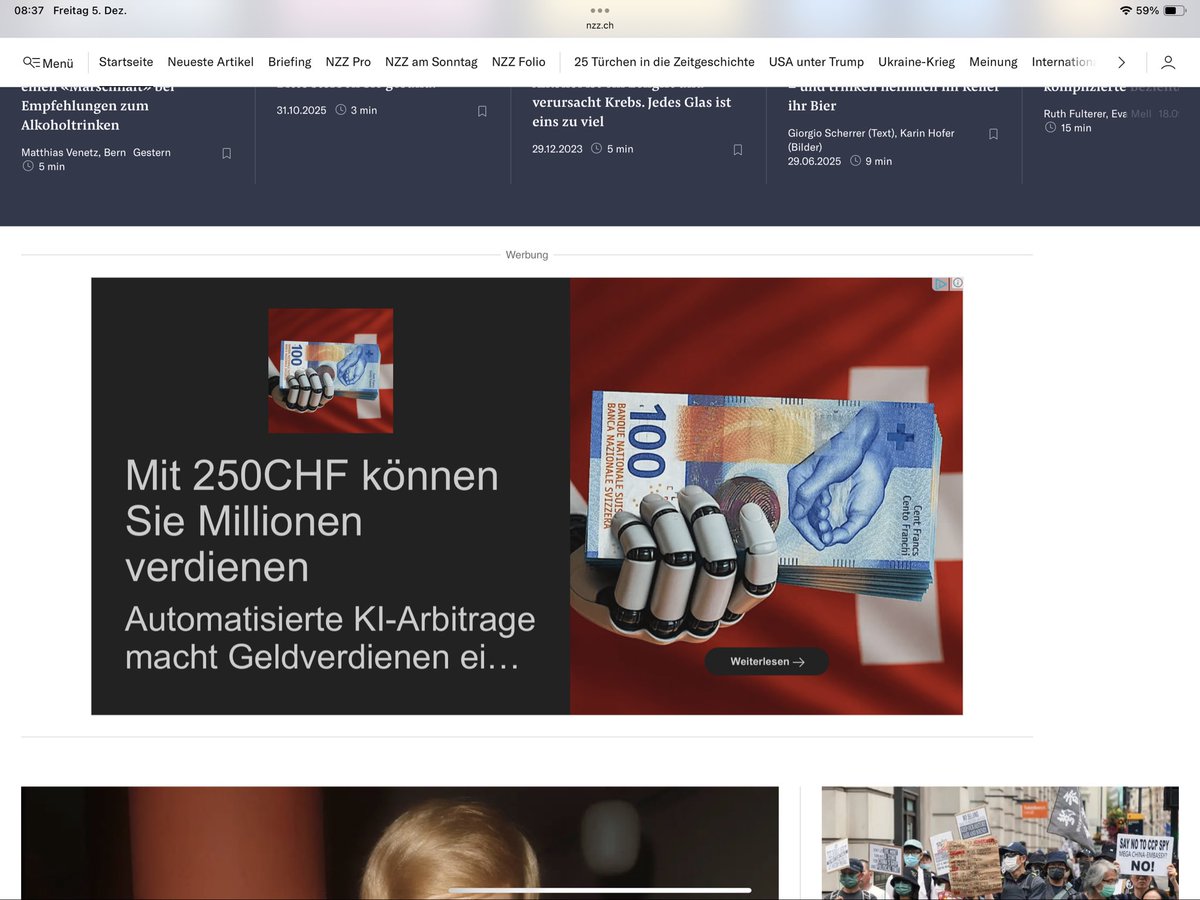
Task: Click author text 'Giorgio Scherrer (Text), Karin Hofer (Bilder)'
Action: (x=871, y=140)
